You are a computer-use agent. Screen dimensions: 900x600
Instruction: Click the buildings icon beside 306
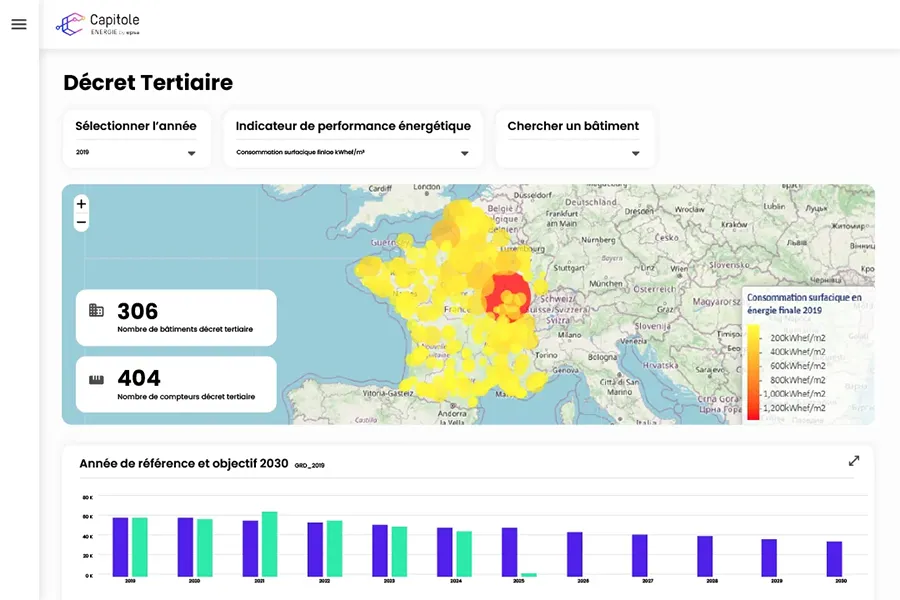click(x=96, y=311)
